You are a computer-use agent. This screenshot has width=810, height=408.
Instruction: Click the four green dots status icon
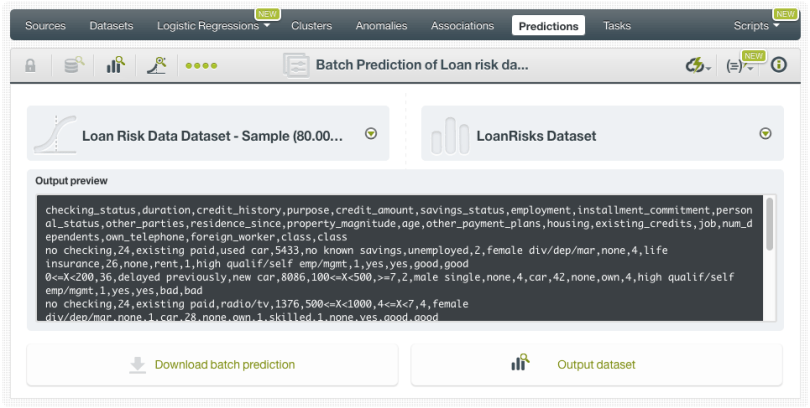pos(201,66)
